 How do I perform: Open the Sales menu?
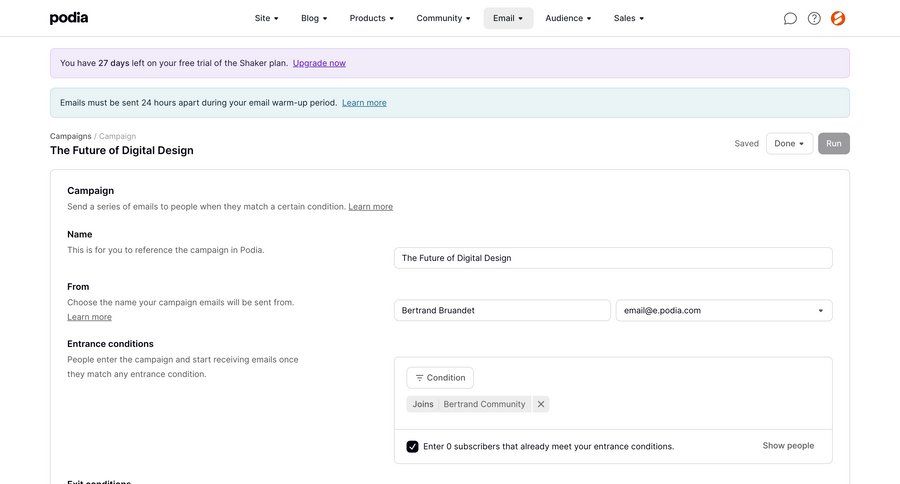[629, 18]
